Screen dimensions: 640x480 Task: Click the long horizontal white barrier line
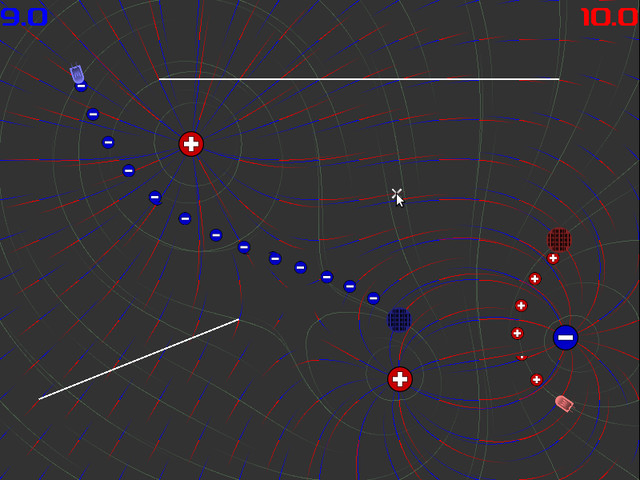point(359,79)
